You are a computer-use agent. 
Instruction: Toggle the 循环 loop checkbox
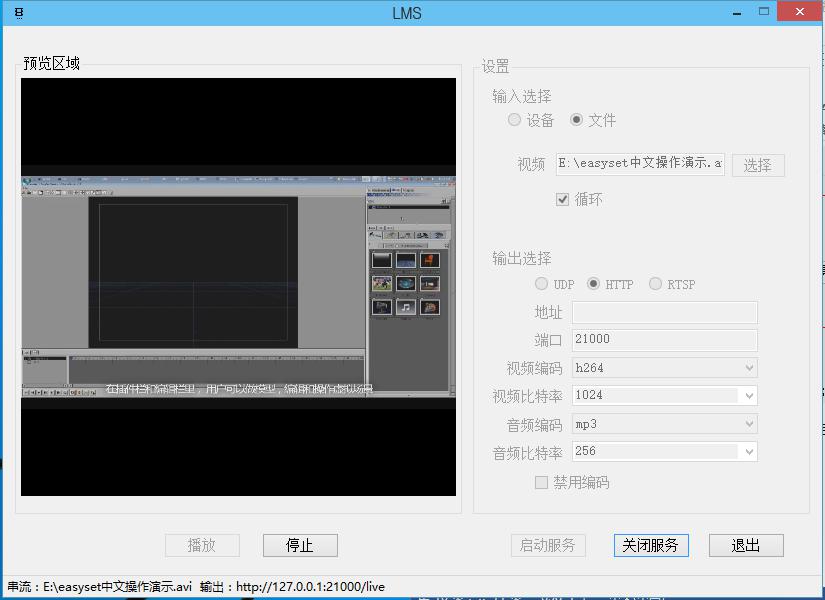[563, 199]
